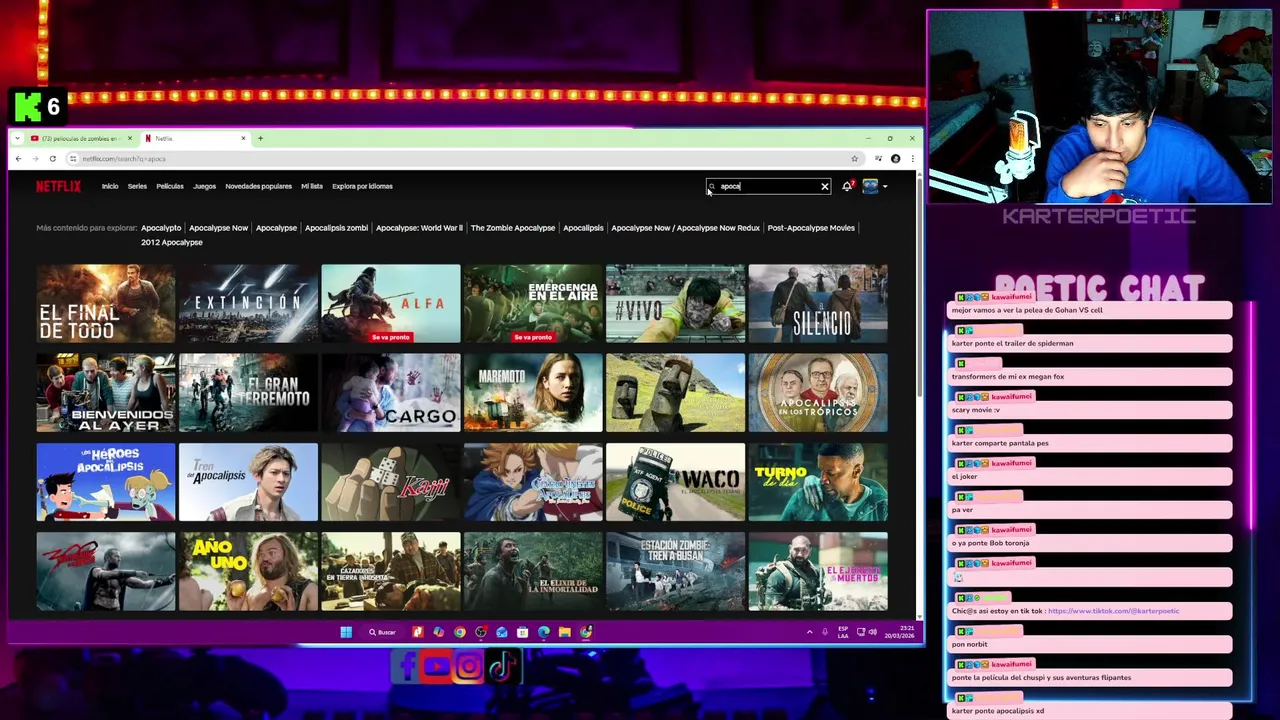This screenshot has height=720, width=1280.
Task: Open the tiktok.com/@karterpoetic link in chat
Action: click(1113, 611)
